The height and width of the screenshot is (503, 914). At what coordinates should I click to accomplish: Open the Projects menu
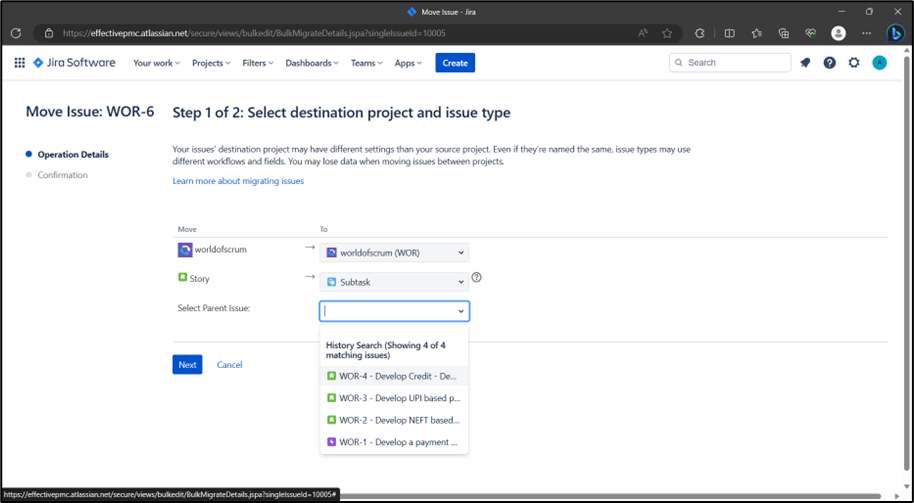pyautogui.click(x=211, y=63)
